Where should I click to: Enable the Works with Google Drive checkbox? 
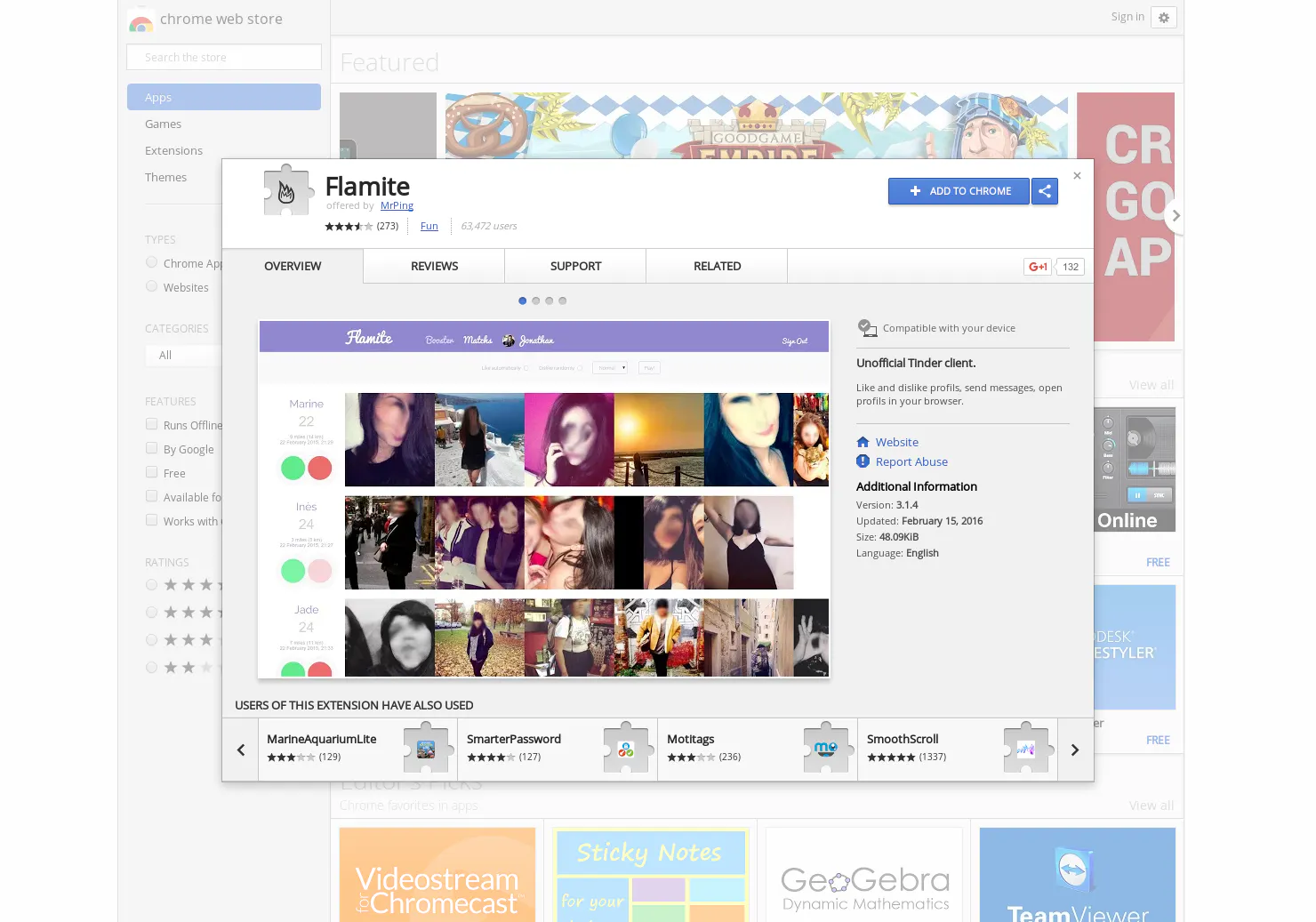152,520
